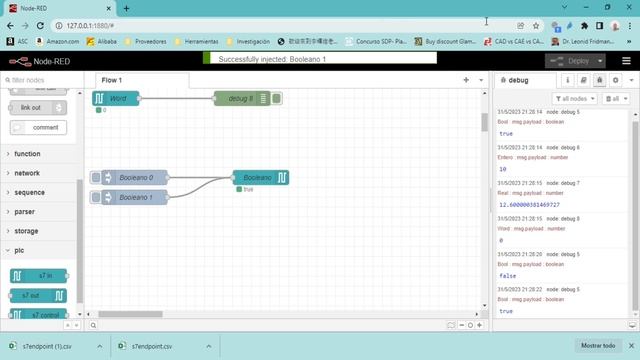Viewport: 640px width, 360px height.
Task: Open the all nodes debug filter
Action: (575, 99)
